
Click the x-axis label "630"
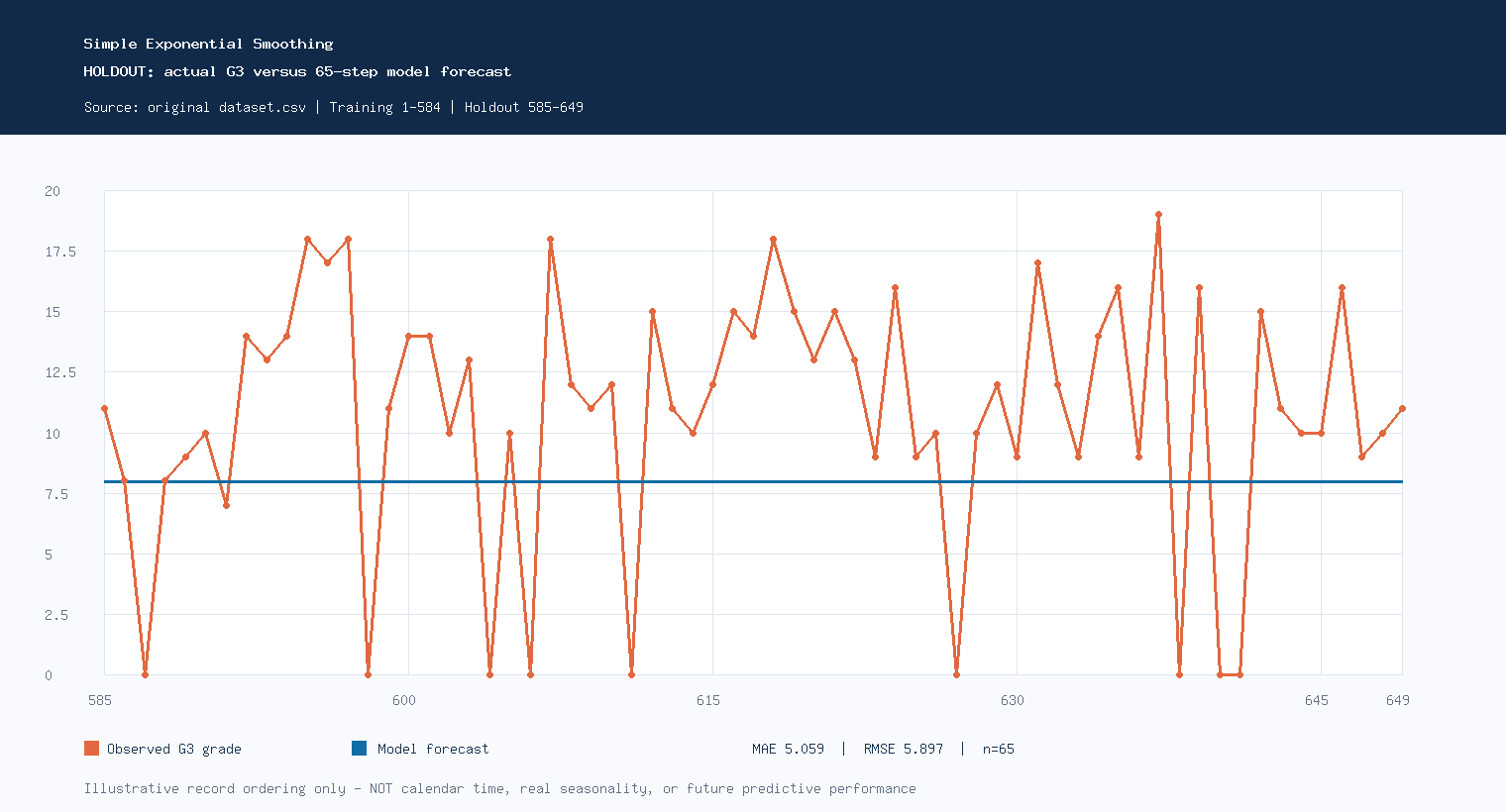pos(1013,700)
